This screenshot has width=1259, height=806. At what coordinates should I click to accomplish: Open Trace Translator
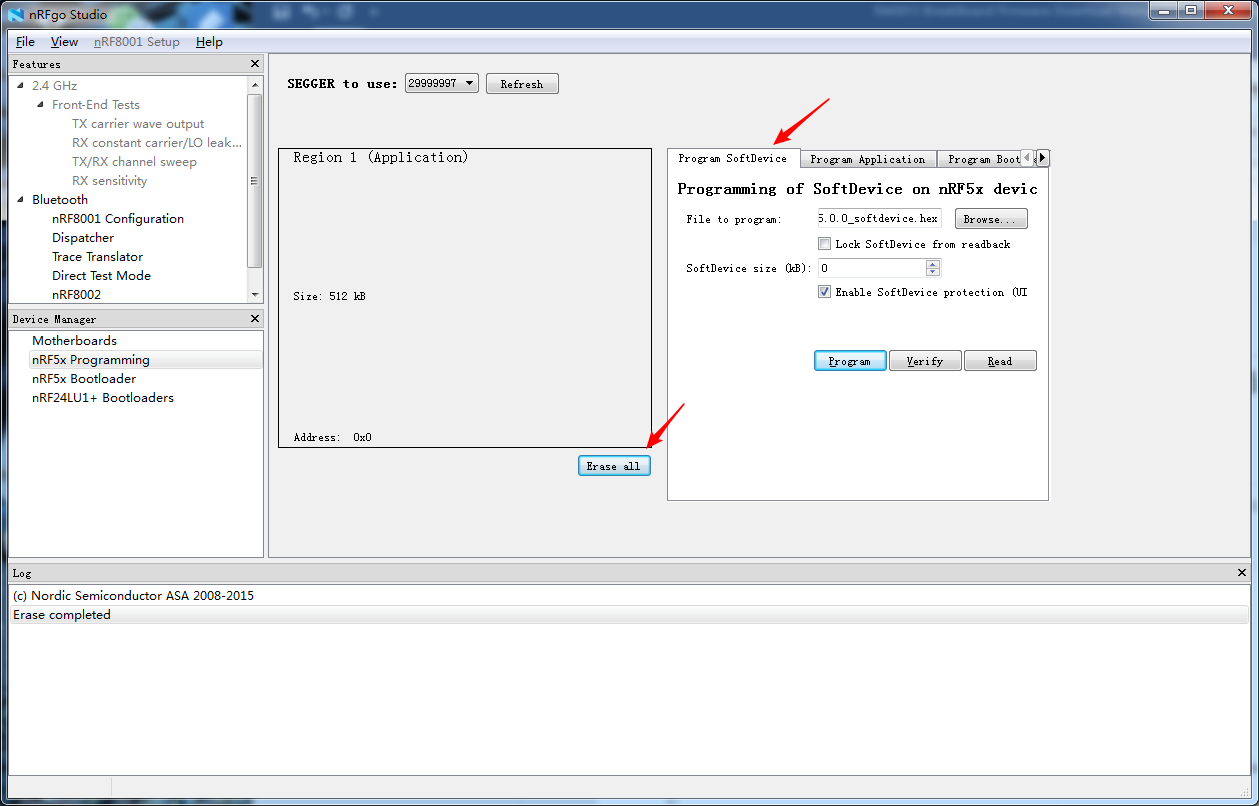coord(97,257)
